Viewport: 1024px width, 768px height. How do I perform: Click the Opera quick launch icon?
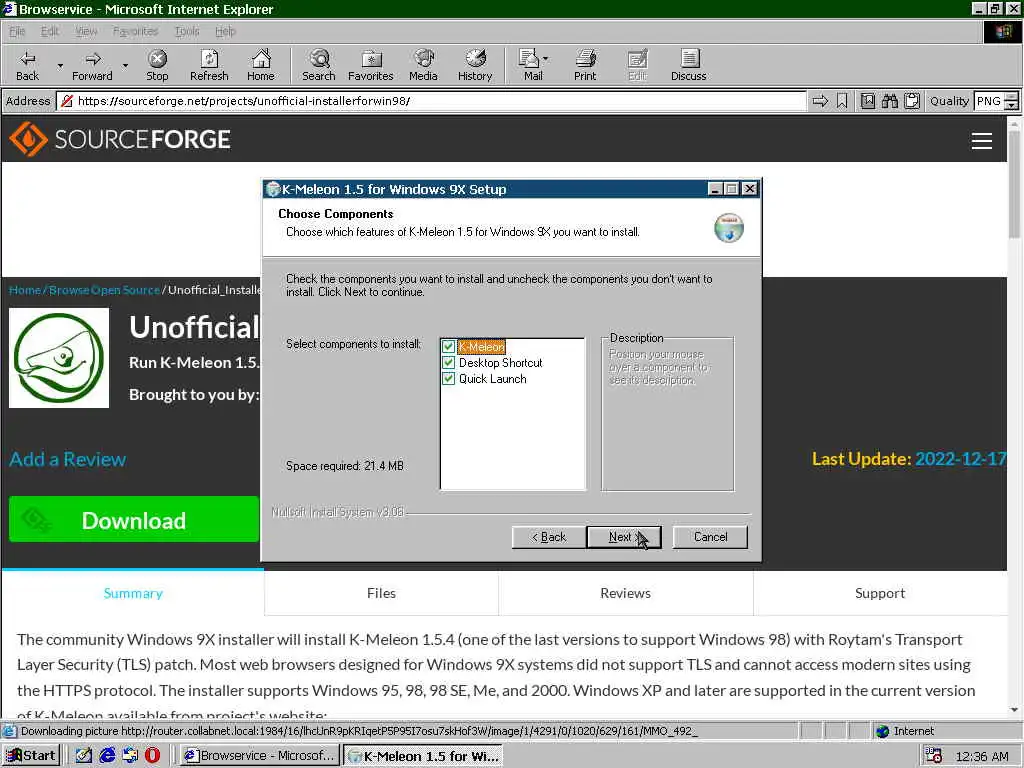152,756
